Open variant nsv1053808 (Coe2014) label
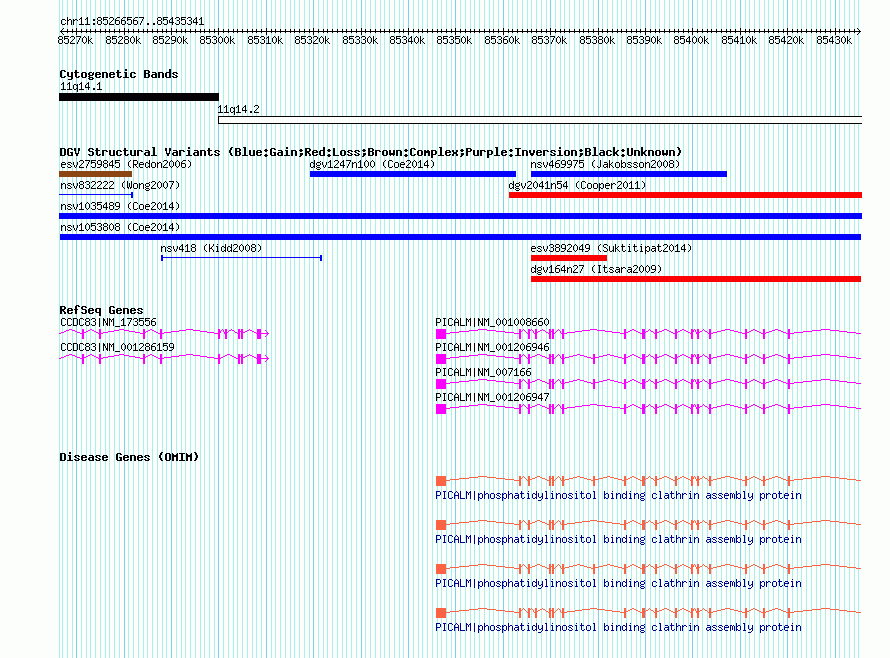 120,227
